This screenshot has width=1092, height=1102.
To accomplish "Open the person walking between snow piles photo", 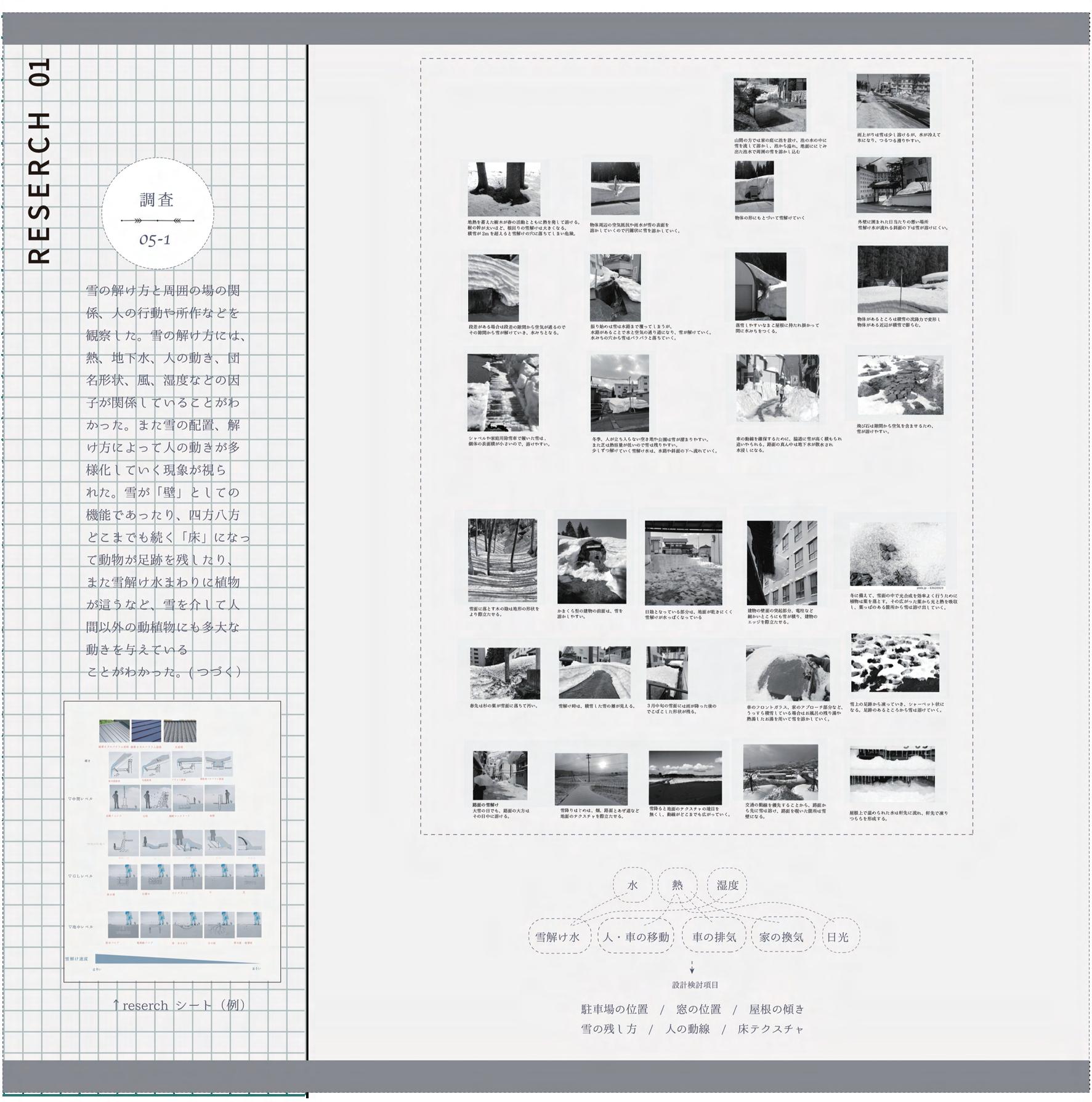I will 777,388.
